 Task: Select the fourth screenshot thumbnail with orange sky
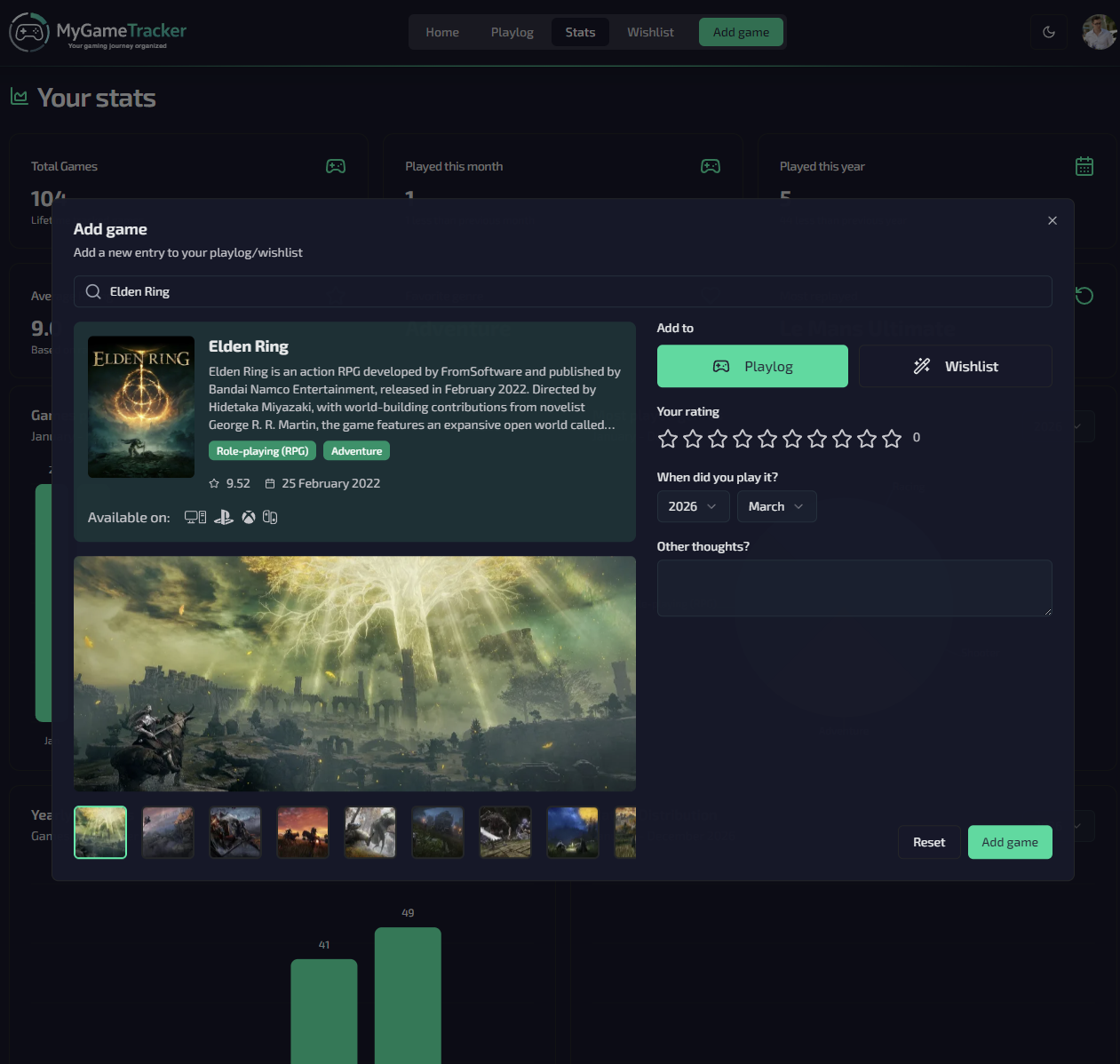tap(302, 832)
